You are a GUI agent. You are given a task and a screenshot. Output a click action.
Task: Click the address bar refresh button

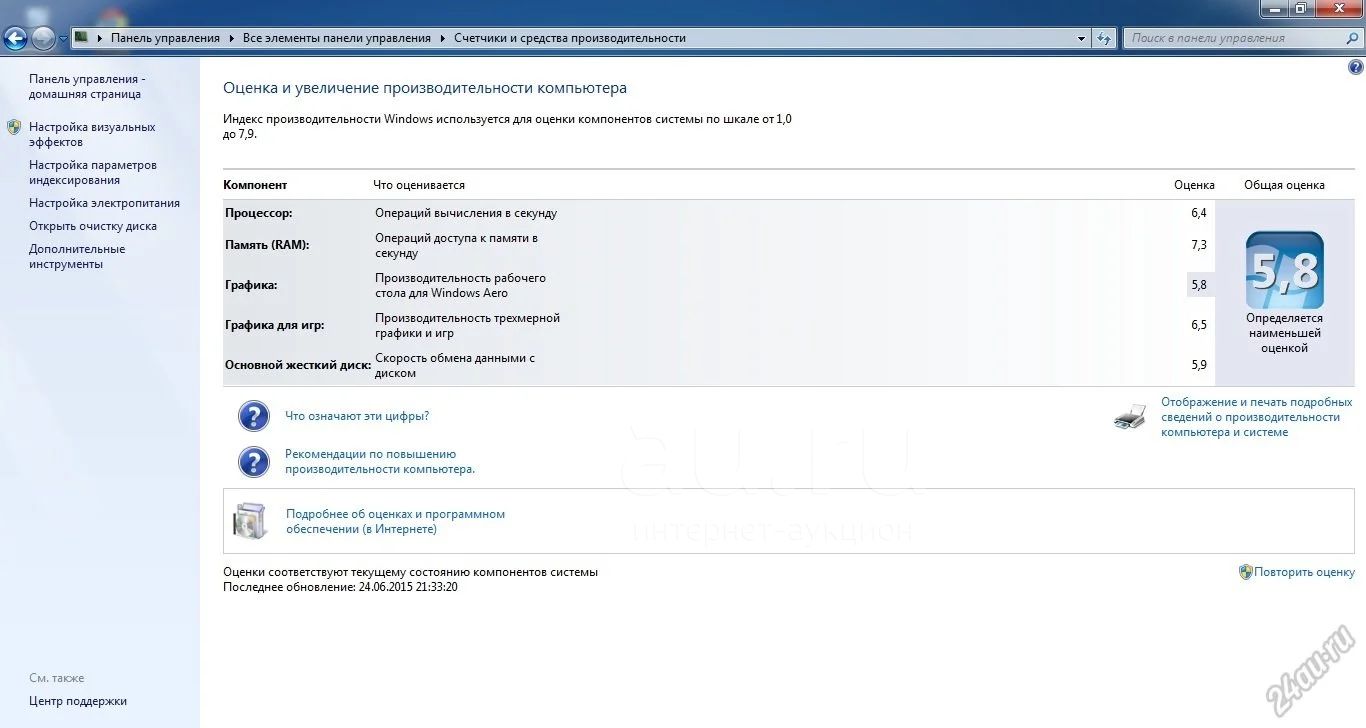1104,38
